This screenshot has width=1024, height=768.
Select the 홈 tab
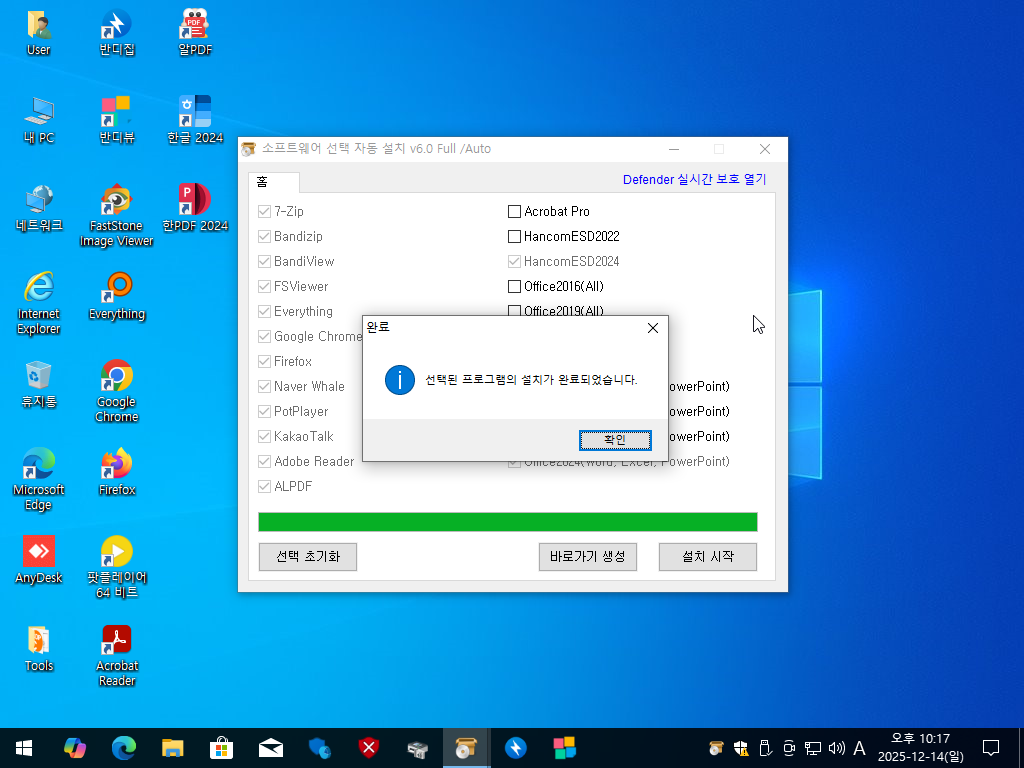tap(274, 182)
